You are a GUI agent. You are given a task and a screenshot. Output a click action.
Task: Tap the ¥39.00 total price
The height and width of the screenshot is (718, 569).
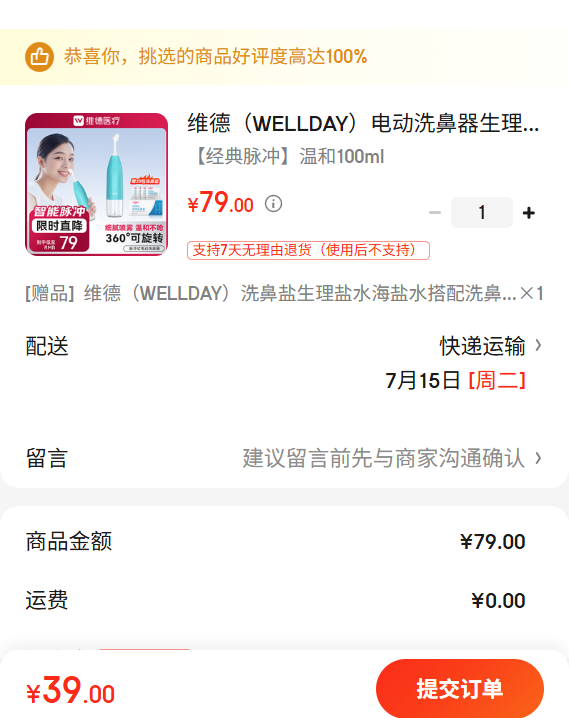click(x=70, y=690)
